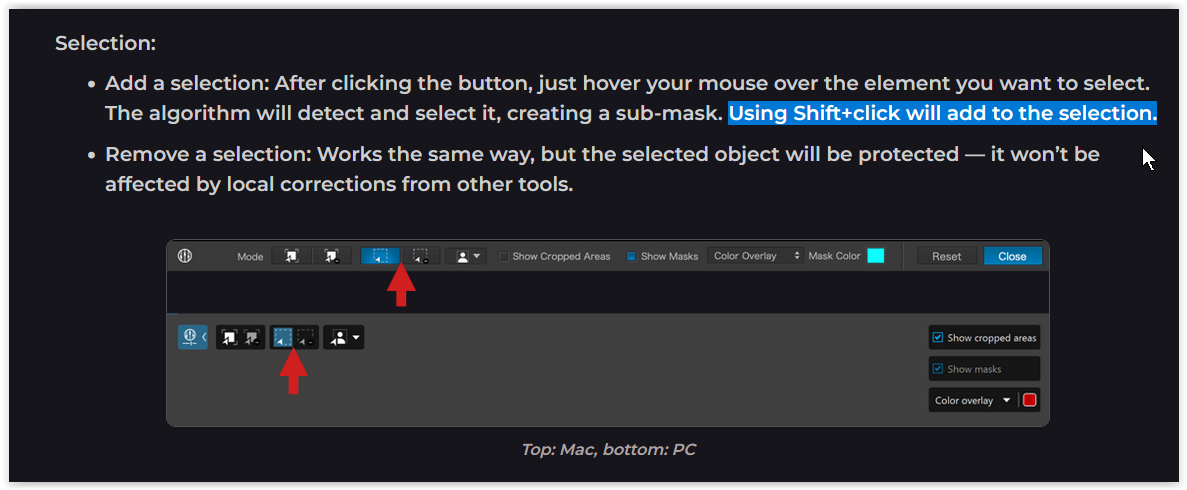Click the Reset button
The height and width of the screenshot is (490, 1187).
click(946, 256)
